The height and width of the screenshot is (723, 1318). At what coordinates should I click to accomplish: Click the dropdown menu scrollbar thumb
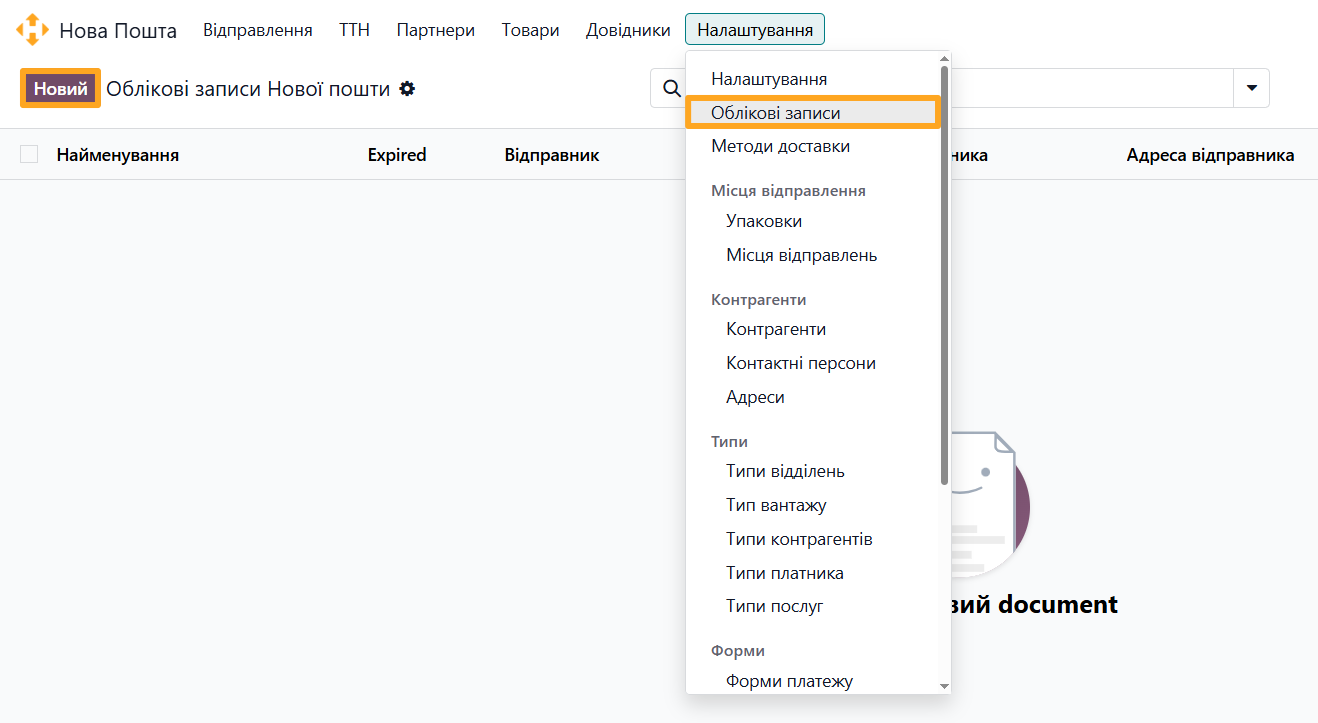(x=945, y=275)
